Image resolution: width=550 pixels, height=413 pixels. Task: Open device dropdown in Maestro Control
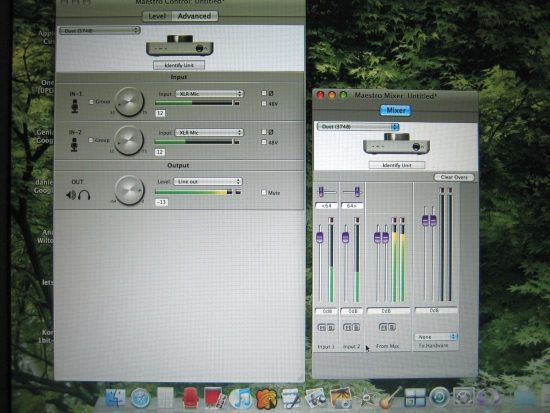(100, 31)
